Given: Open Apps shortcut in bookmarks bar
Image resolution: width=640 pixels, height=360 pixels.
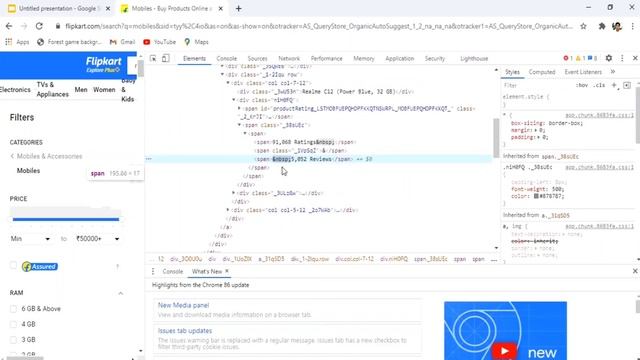Looking at the screenshot, I should pyautogui.click(x=17, y=42).
